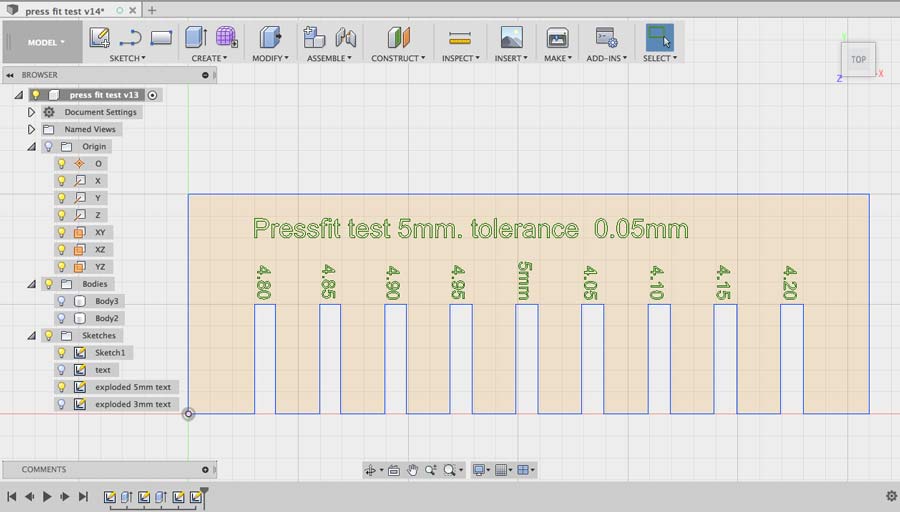900x512 pixels.
Task: Click the Offset Plane construct icon
Action: point(398,38)
